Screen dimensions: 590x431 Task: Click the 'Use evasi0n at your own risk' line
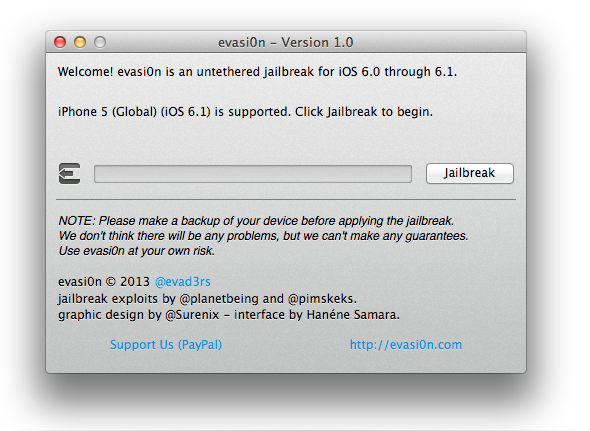(137, 251)
